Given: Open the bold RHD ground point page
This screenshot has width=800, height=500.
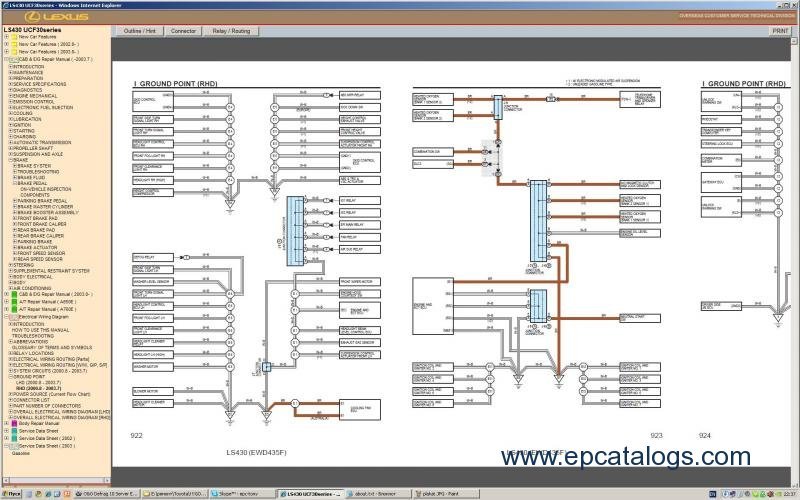Looking at the screenshot, I should tap(38, 389).
